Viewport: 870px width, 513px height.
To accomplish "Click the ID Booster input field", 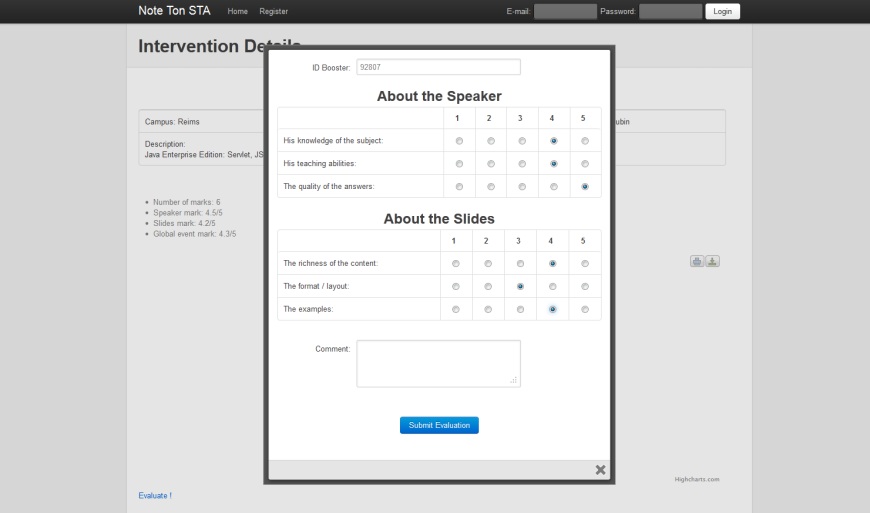I will point(438,67).
